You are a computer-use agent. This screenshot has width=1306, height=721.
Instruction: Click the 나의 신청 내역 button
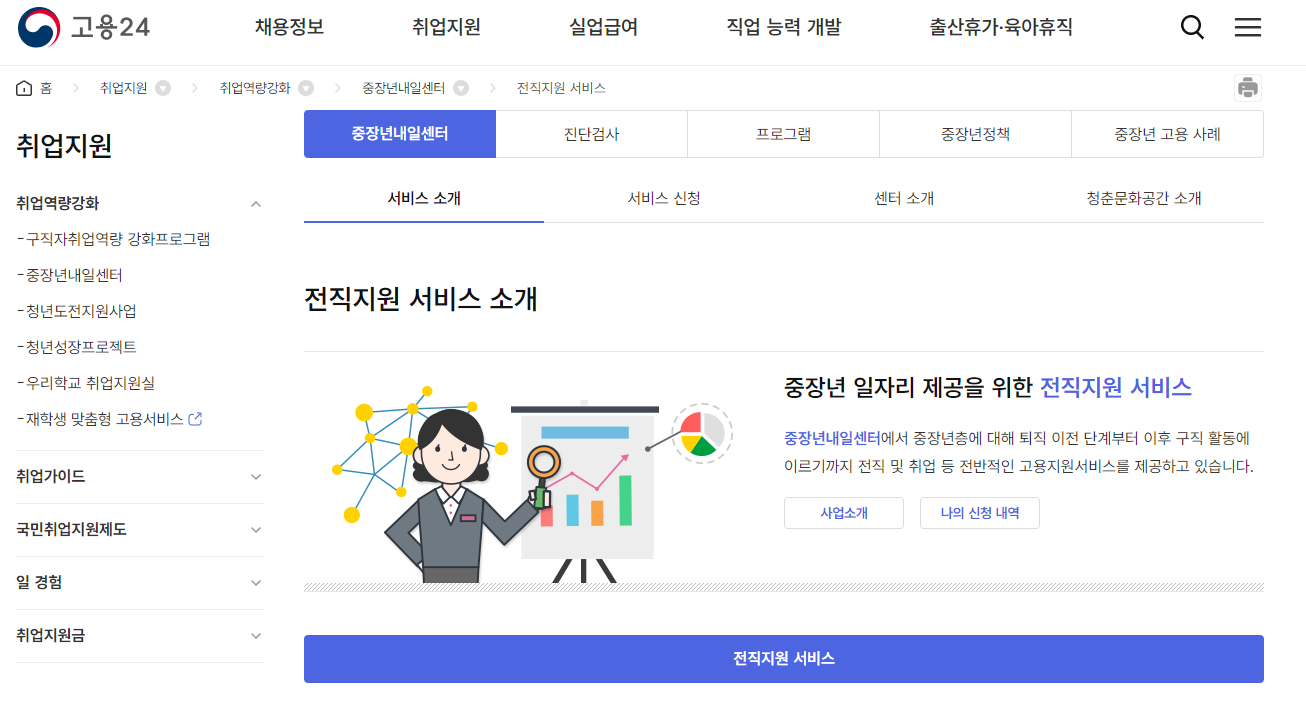click(980, 513)
